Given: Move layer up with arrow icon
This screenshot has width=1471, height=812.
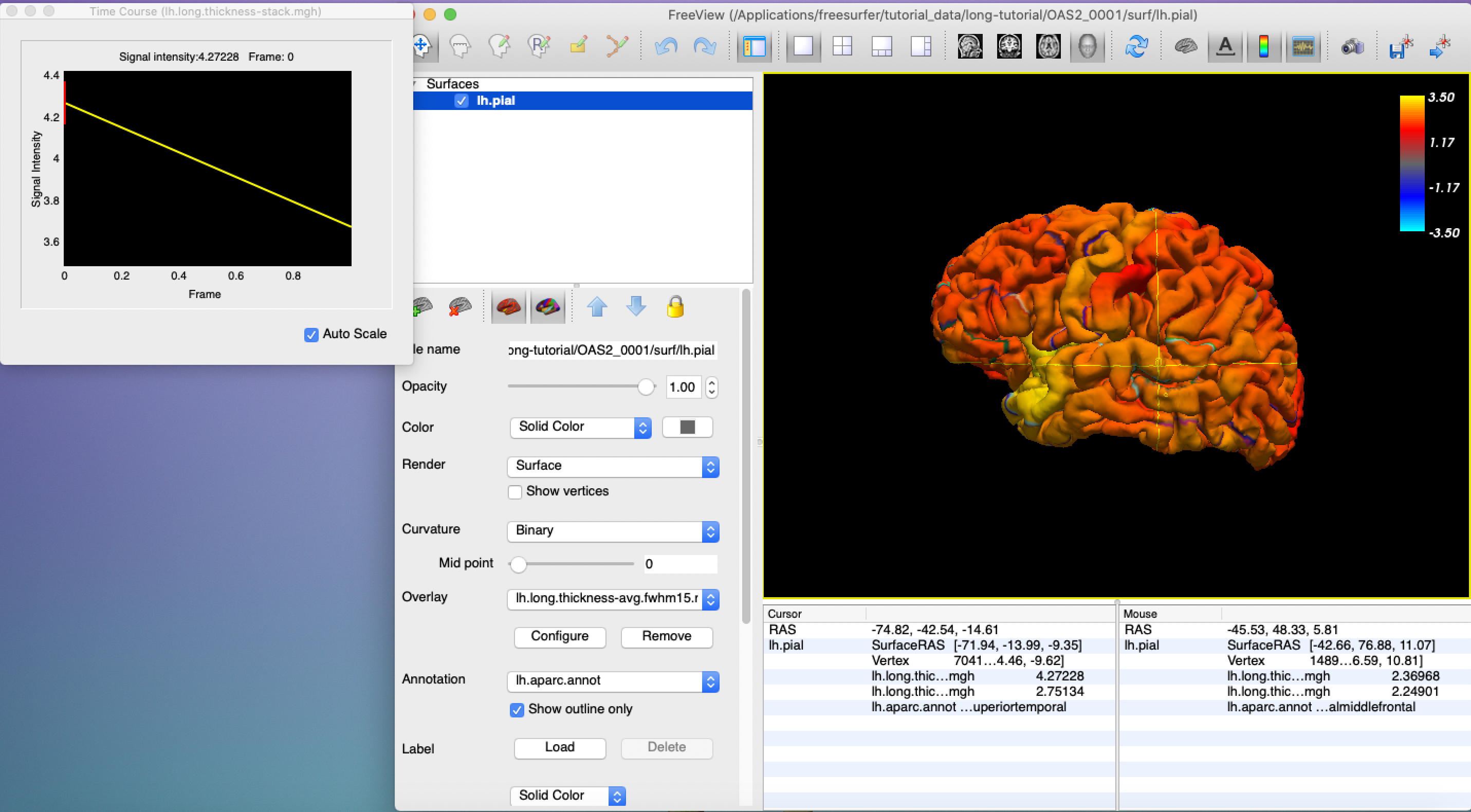Looking at the screenshot, I should point(597,307).
